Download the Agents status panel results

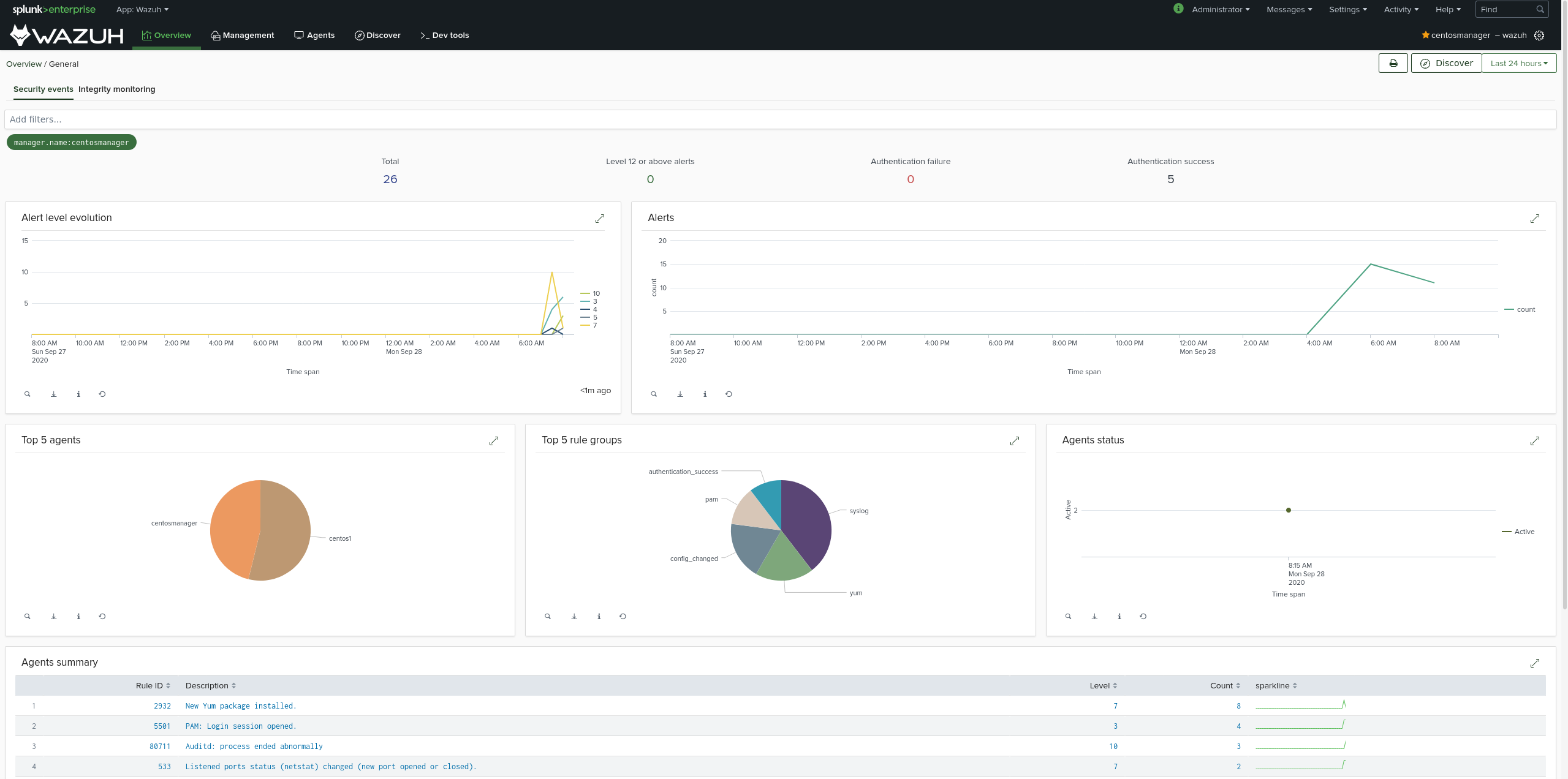1094,616
